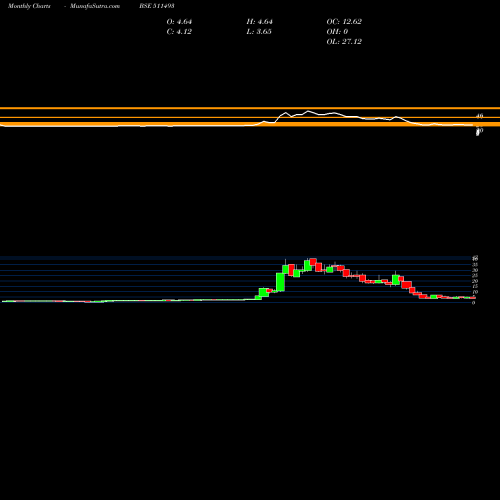
Task: Select the low value 'L: 3.65'
Action: point(259,32)
